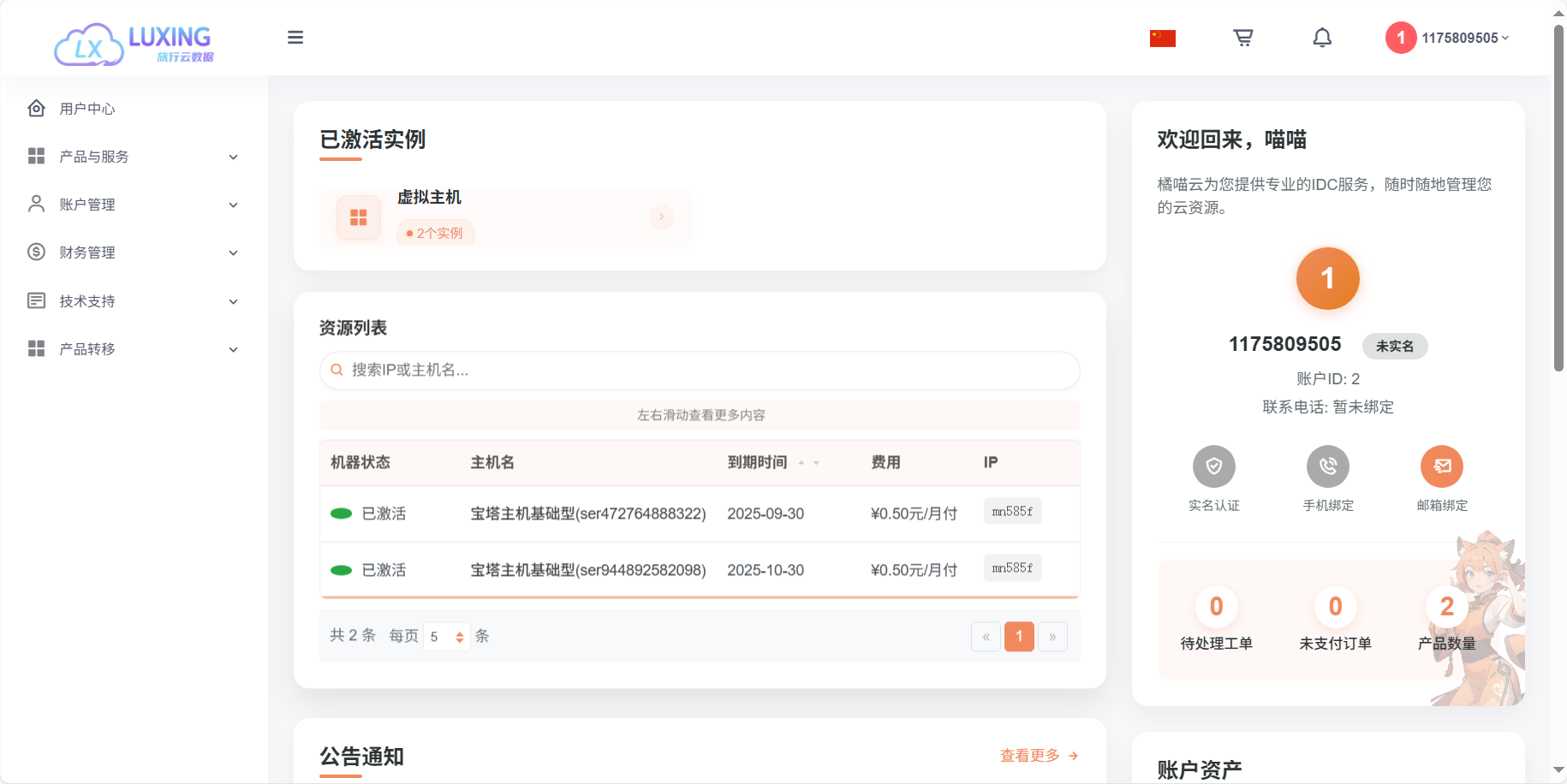The height and width of the screenshot is (784, 1567).
Task: Click the IP/hostname search field
Action: [700, 371]
